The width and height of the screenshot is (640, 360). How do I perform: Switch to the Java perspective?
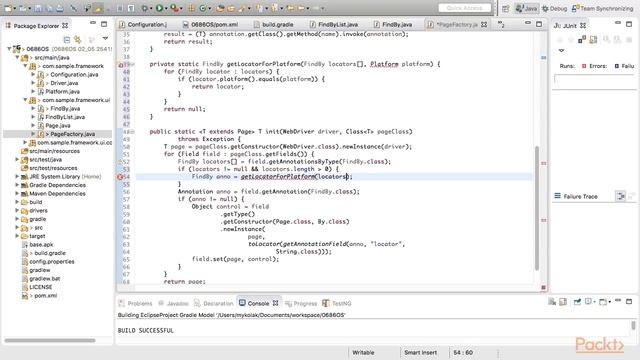pyautogui.click(x=527, y=8)
